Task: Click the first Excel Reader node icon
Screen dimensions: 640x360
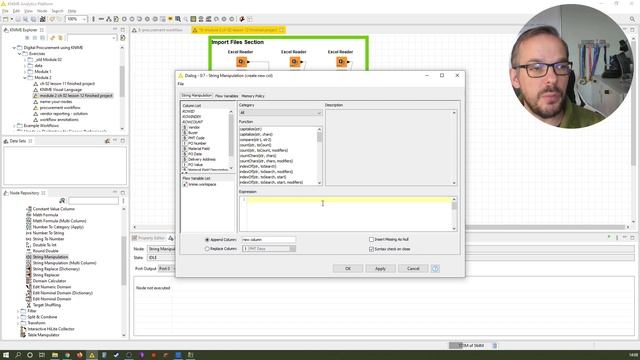Action: click(241, 62)
